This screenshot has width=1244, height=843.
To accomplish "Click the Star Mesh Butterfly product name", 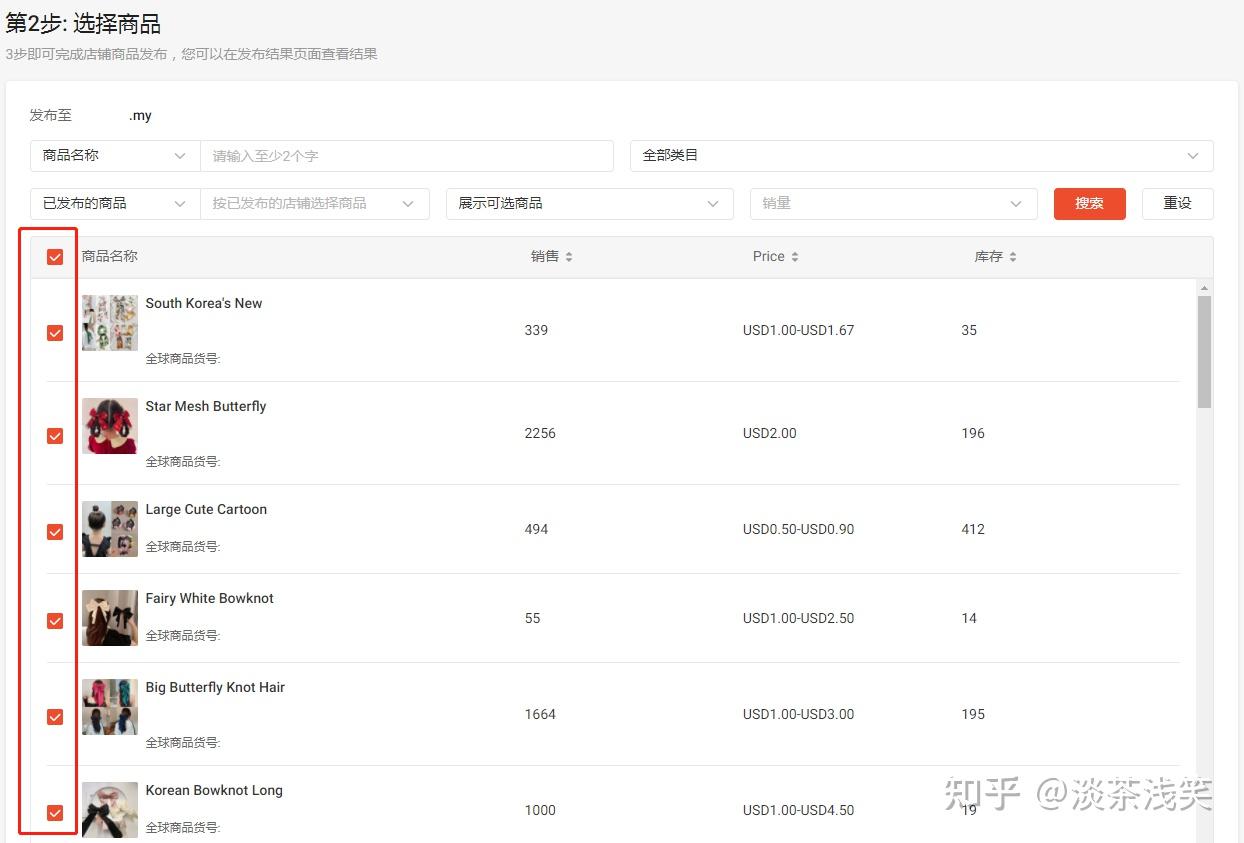I will tap(206, 407).
